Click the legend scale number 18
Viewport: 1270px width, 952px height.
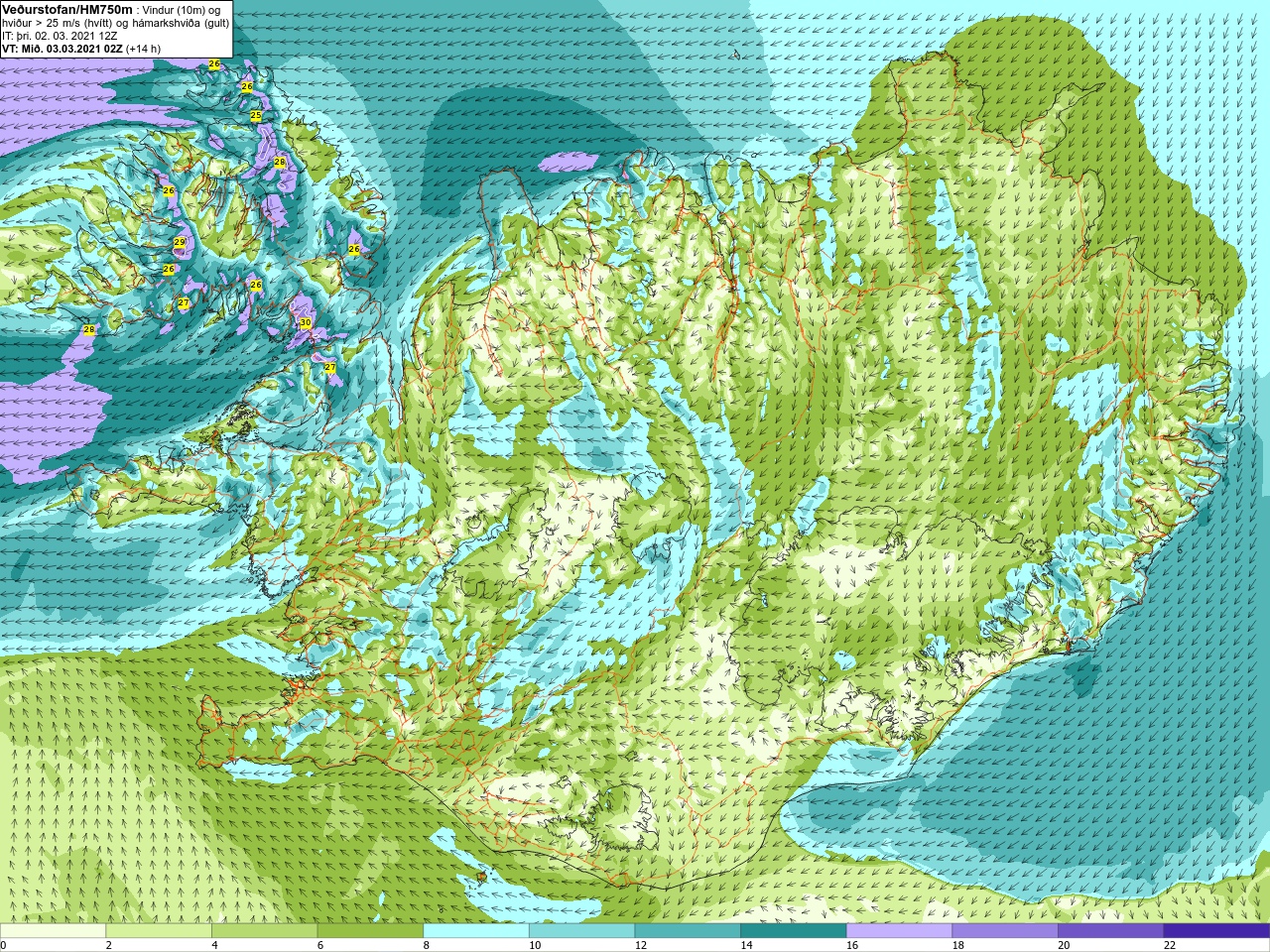[x=958, y=945]
